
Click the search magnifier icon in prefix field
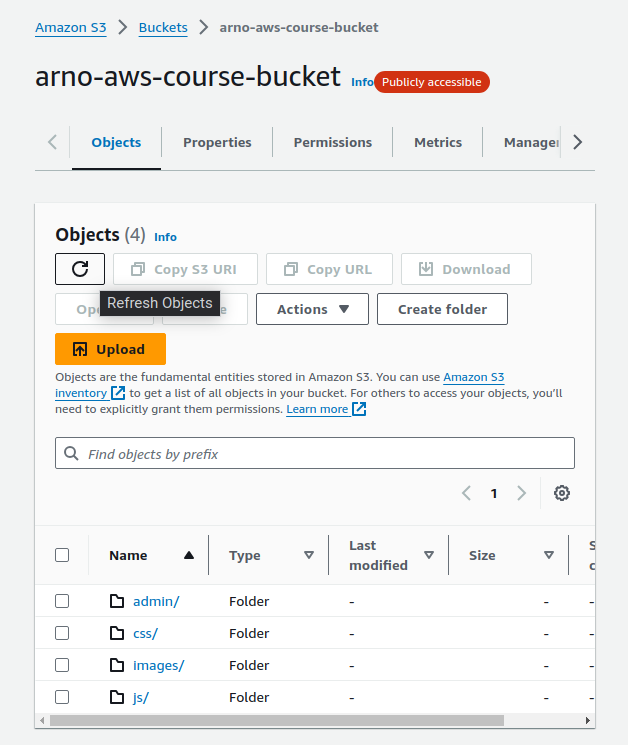point(71,454)
